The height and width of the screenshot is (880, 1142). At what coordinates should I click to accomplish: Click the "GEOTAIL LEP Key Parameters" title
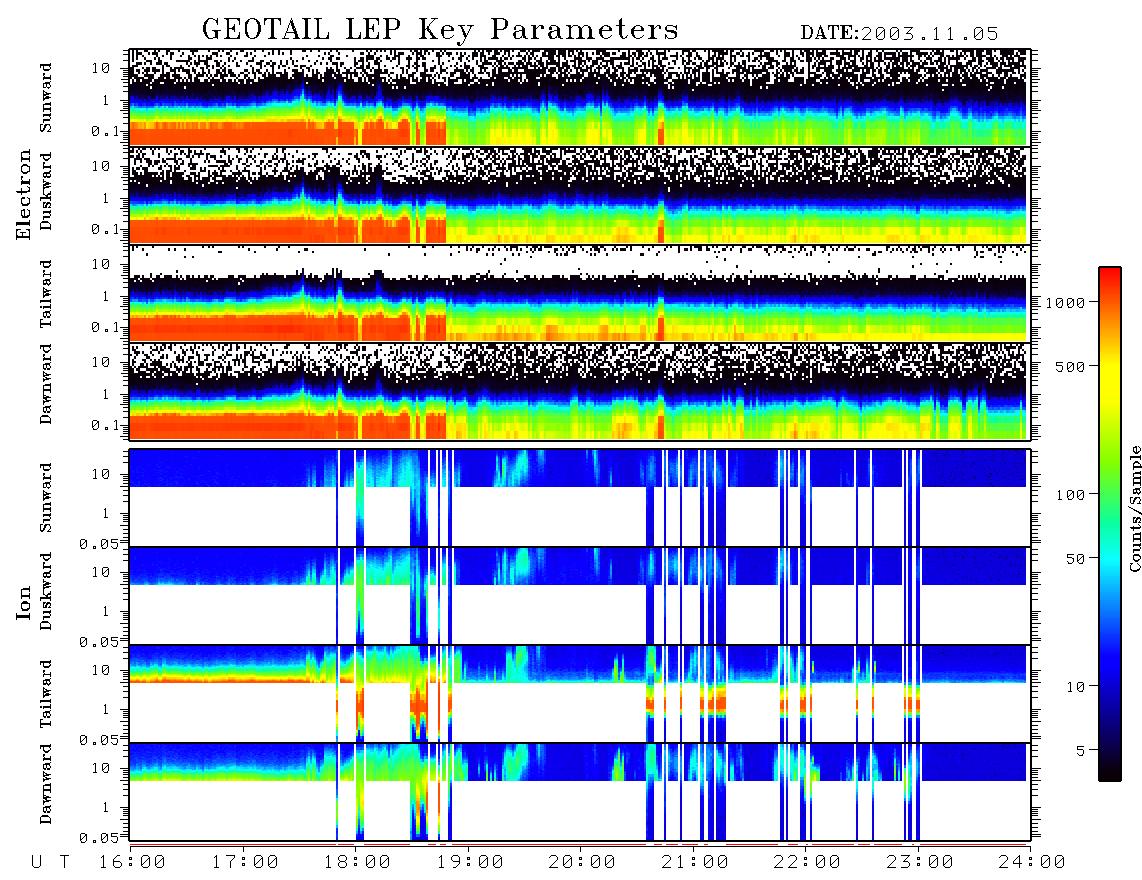[440, 29]
